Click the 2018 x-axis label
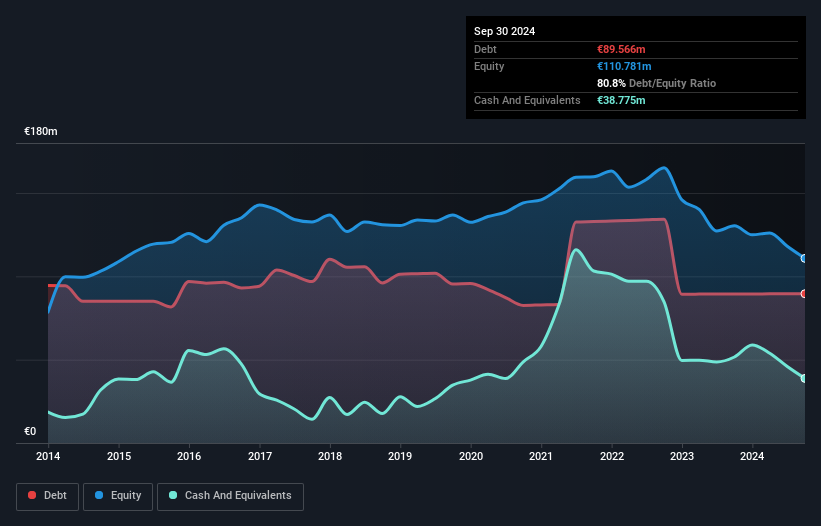Screen dimensions: 821x526 click(x=330, y=456)
